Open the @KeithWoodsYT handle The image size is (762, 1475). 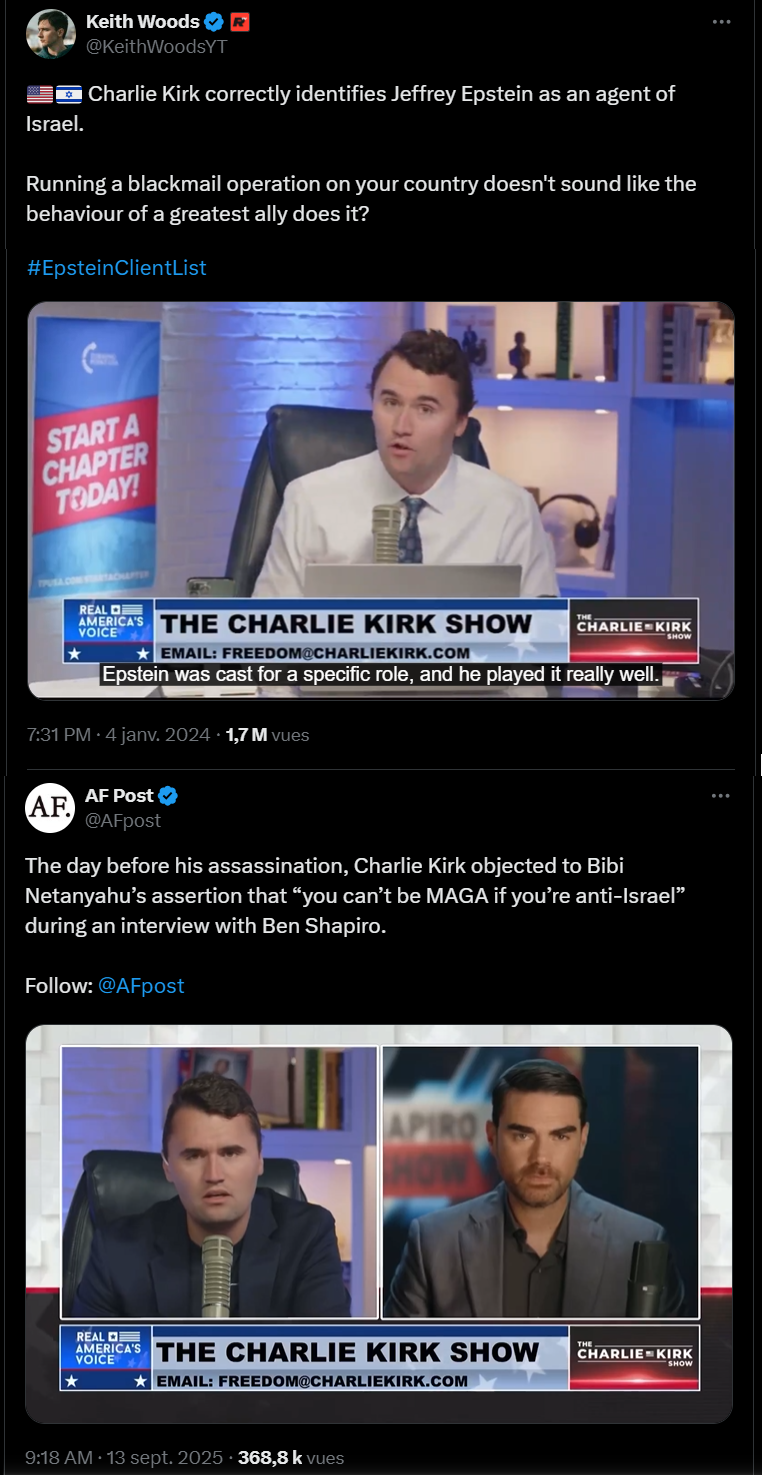[149, 46]
